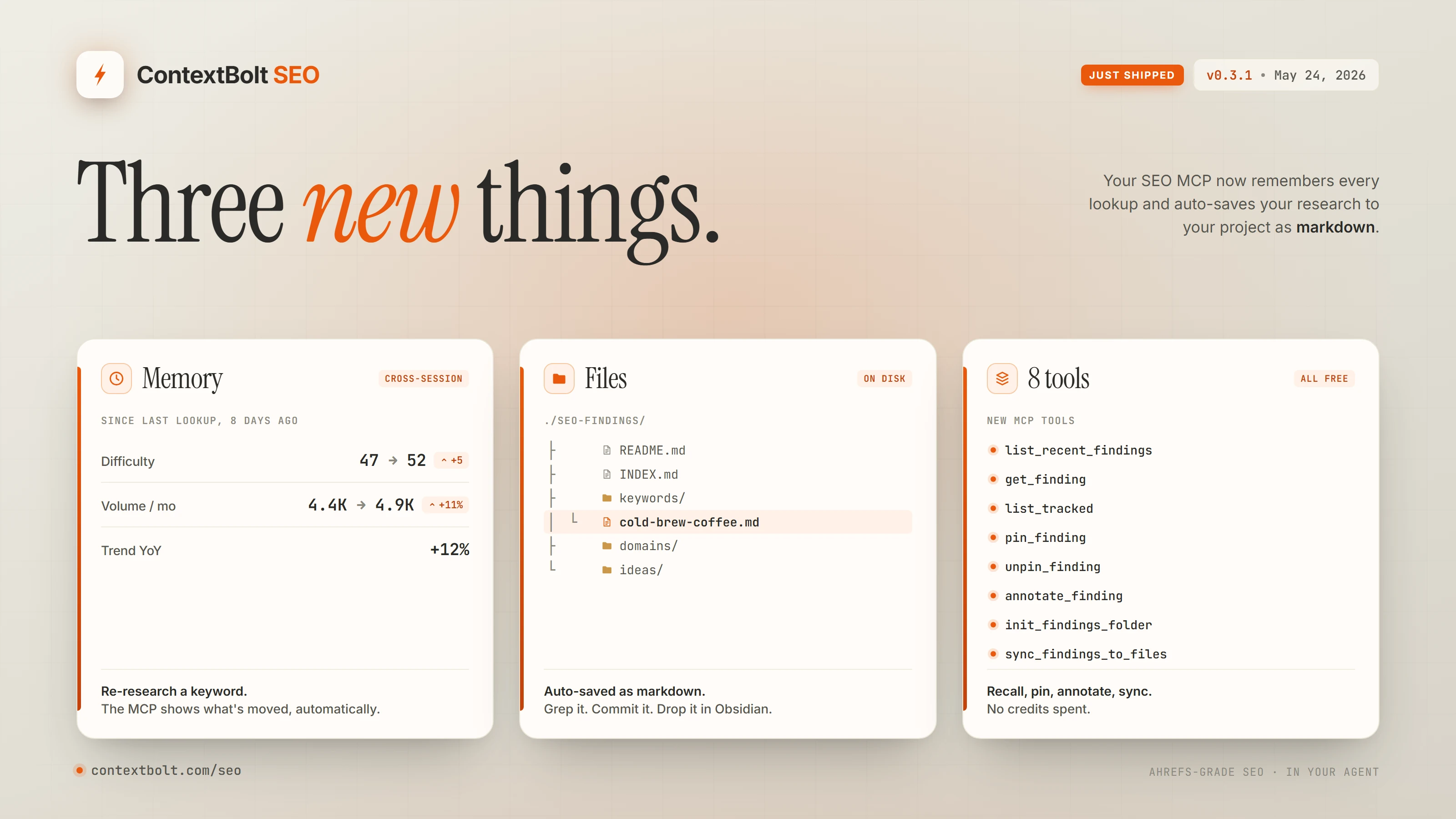Expand the domains/ folder
Screen dimensions: 1456x819
point(648,546)
